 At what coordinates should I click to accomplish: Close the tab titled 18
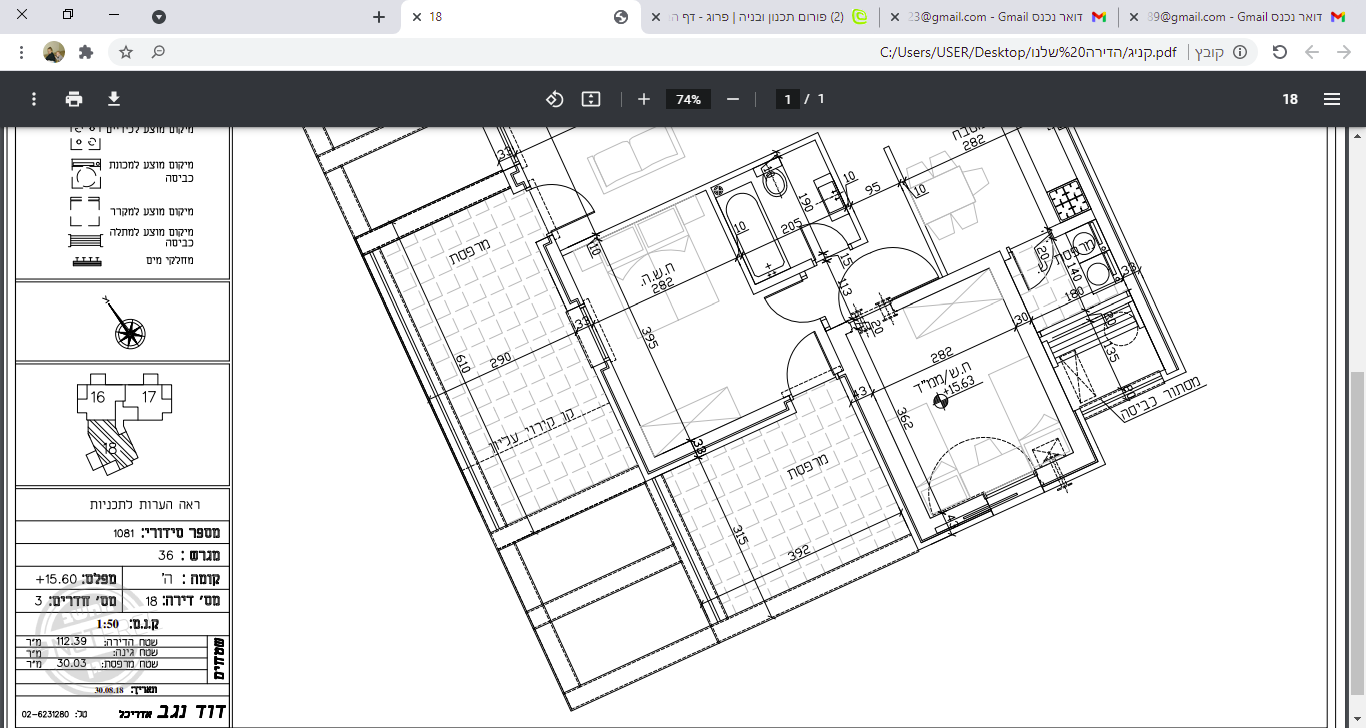pos(417,17)
